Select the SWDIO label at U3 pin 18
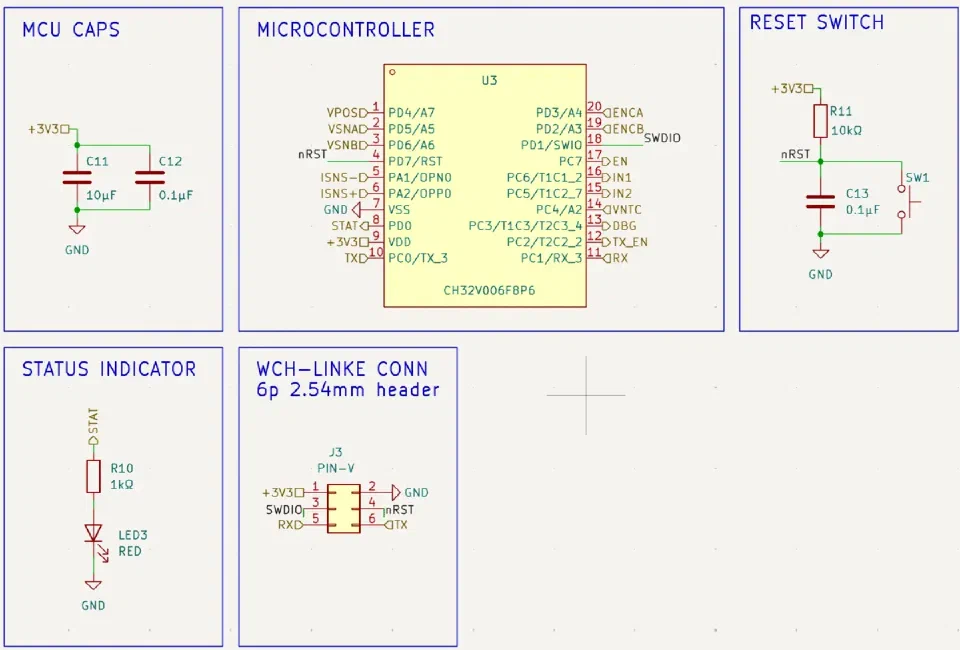Screen dimensions: 960x650 [x=662, y=138]
